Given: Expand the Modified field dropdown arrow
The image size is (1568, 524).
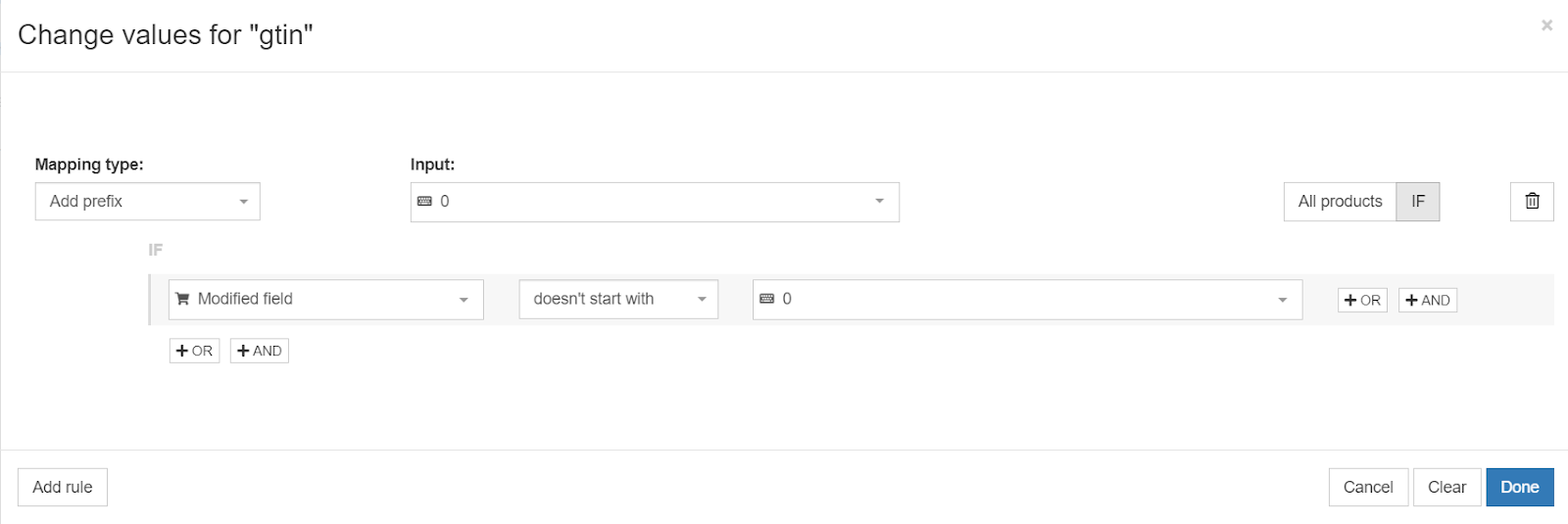Looking at the screenshot, I should 464,300.
